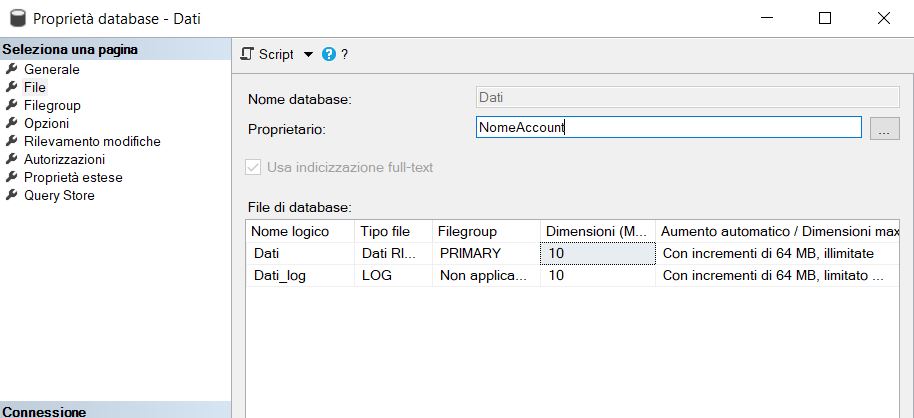Open the Generale page
The height and width of the screenshot is (418, 914).
click(x=52, y=70)
